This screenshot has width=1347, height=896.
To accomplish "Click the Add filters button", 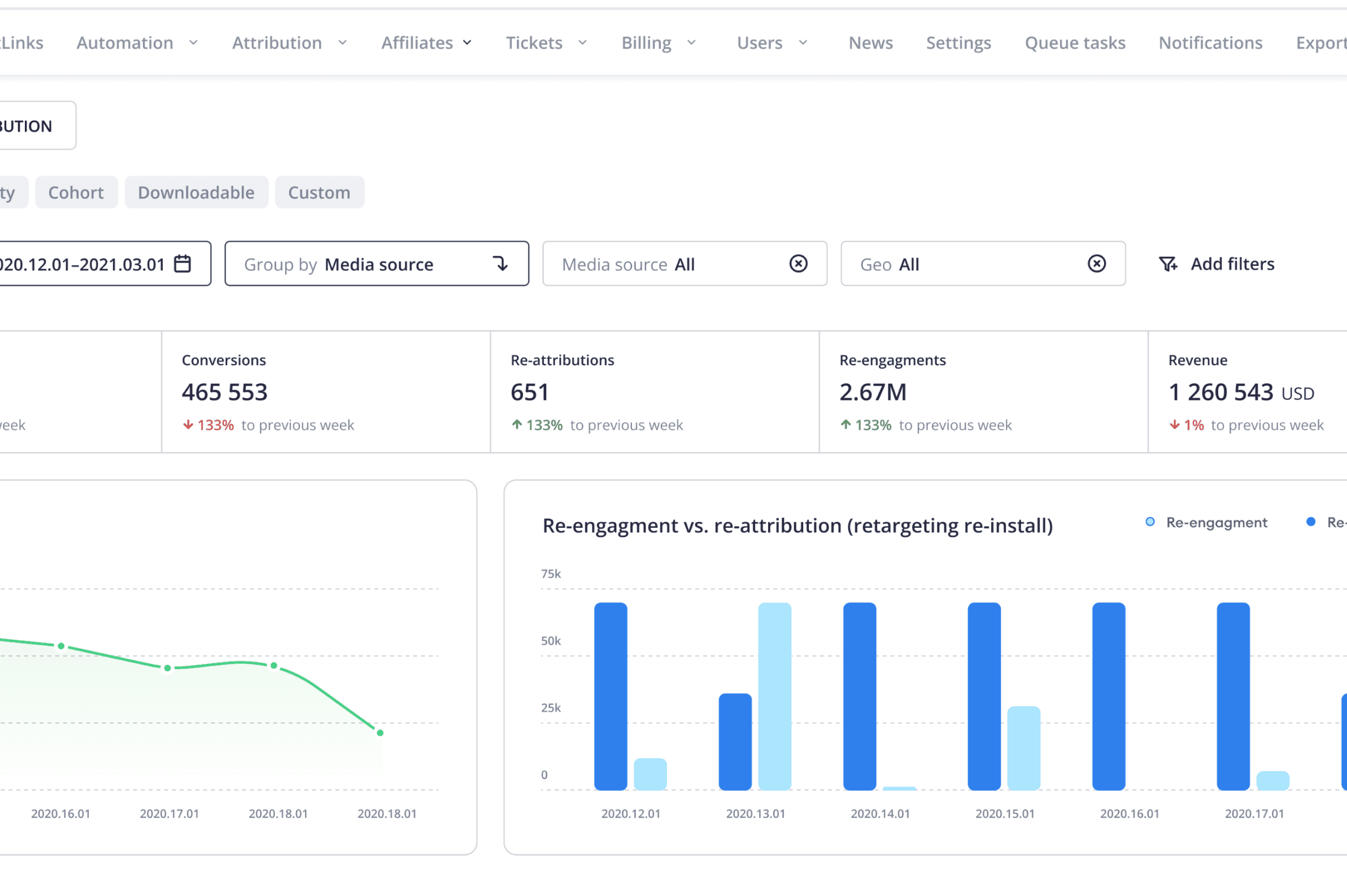I will (x=1232, y=264).
